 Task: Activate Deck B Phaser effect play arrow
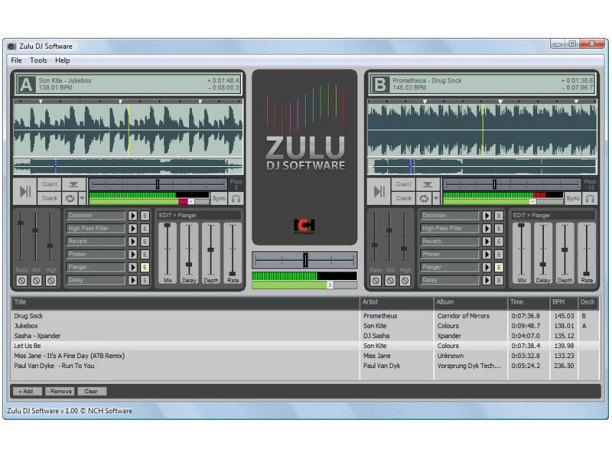[x=487, y=254]
